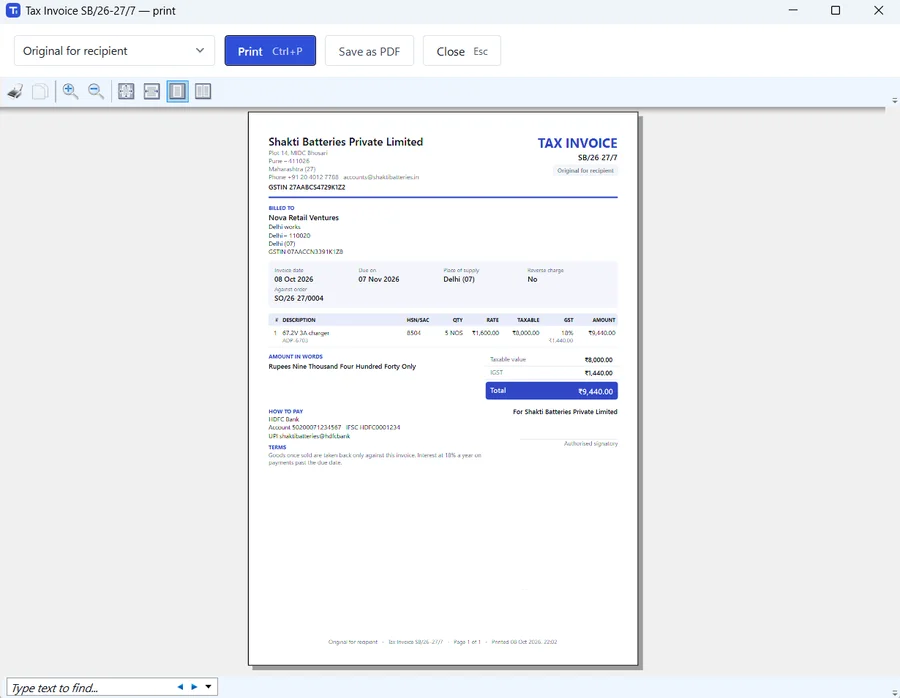Click 'For Shakti Batteries Private Limited' signature line
The width and height of the screenshot is (900, 698).
[x=565, y=412]
